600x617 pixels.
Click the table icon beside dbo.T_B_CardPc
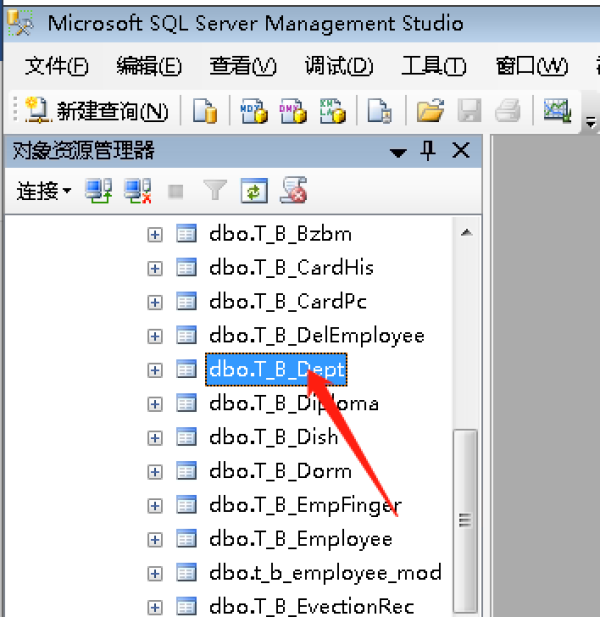186,302
